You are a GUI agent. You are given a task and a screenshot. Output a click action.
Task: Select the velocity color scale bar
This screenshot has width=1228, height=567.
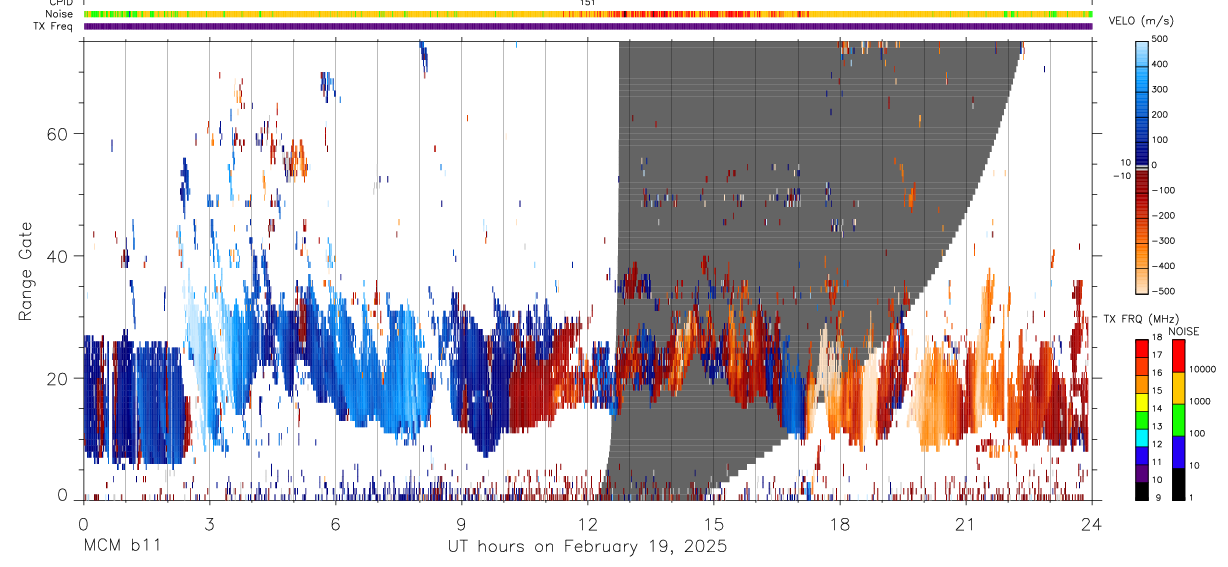1143,166
